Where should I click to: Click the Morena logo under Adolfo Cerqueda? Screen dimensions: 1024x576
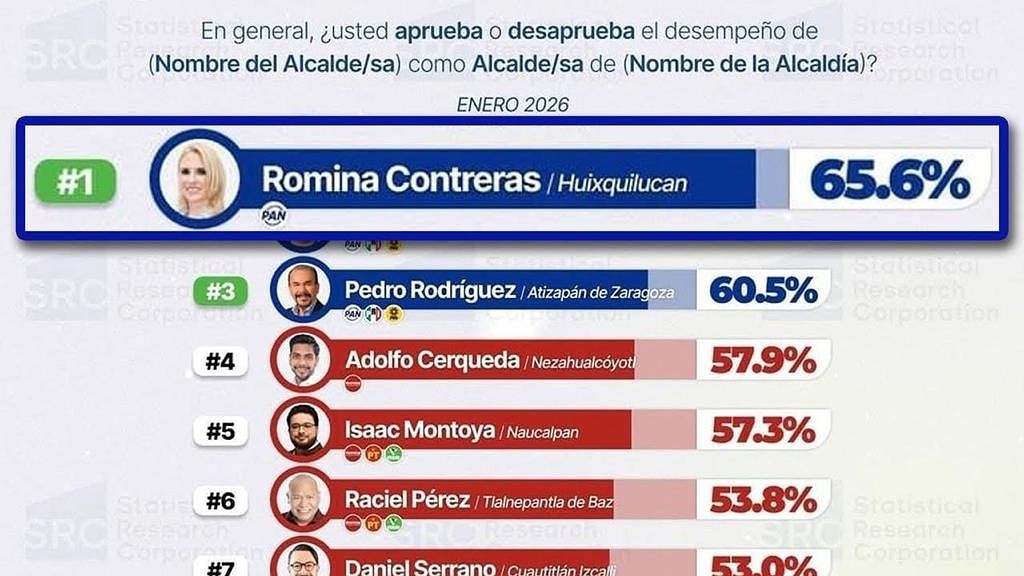(352, 383)
